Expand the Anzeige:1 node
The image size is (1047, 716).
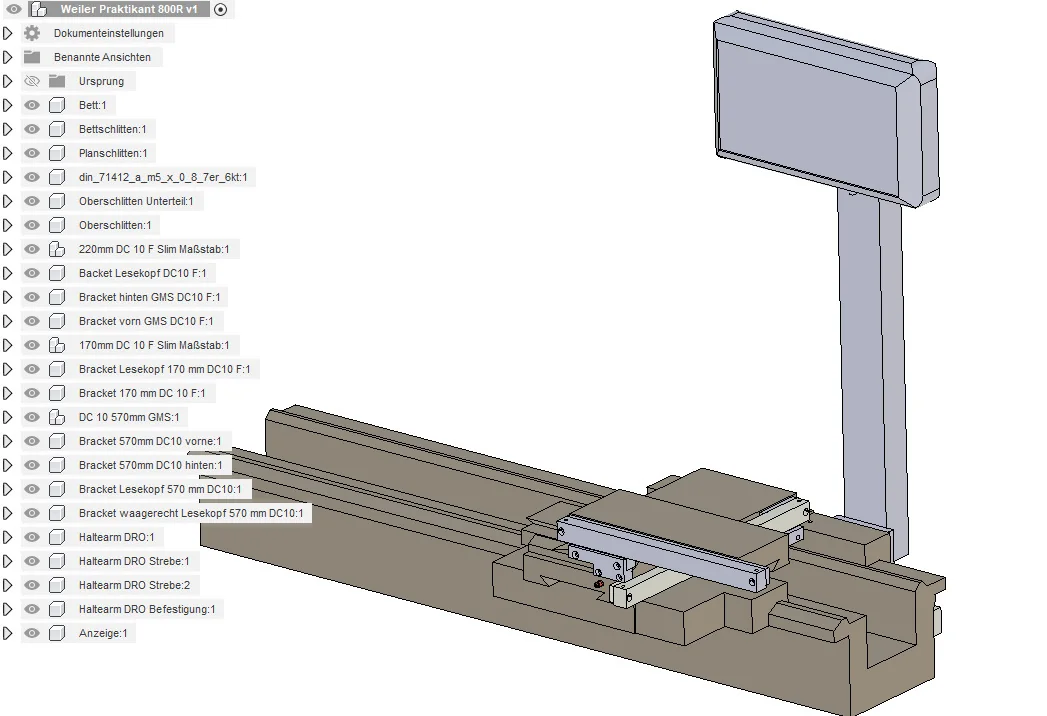click(x=7, y=633)
